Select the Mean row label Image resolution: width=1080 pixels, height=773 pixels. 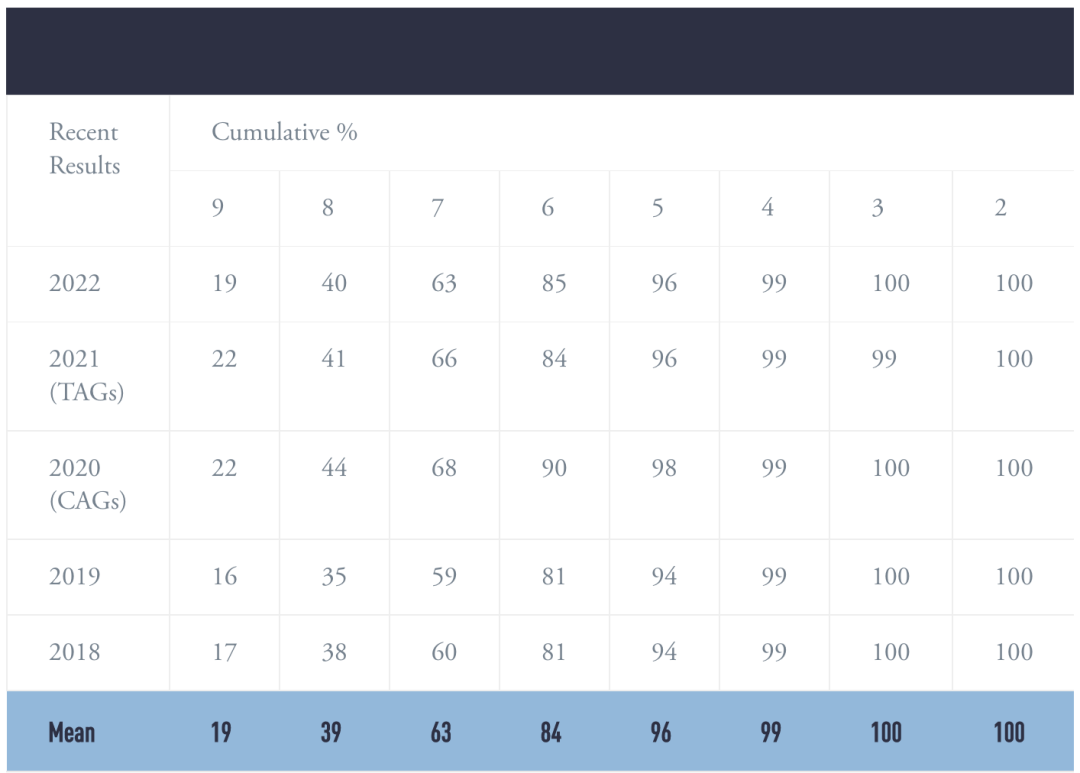(x=72, y=732)
